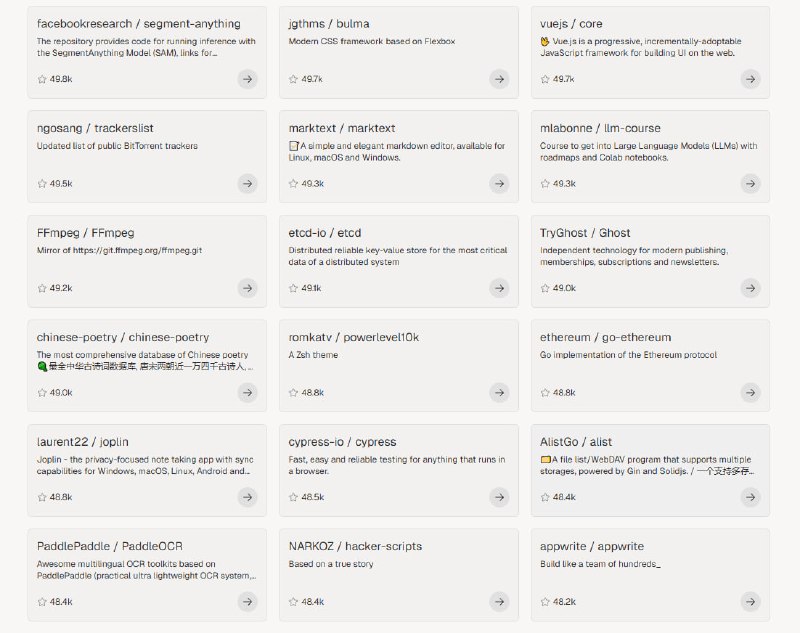The width and height of the screenshot is (800, 633).
Task: Click star icon on FFmpeg / FFmpeg card
Action: pos(42,288)
